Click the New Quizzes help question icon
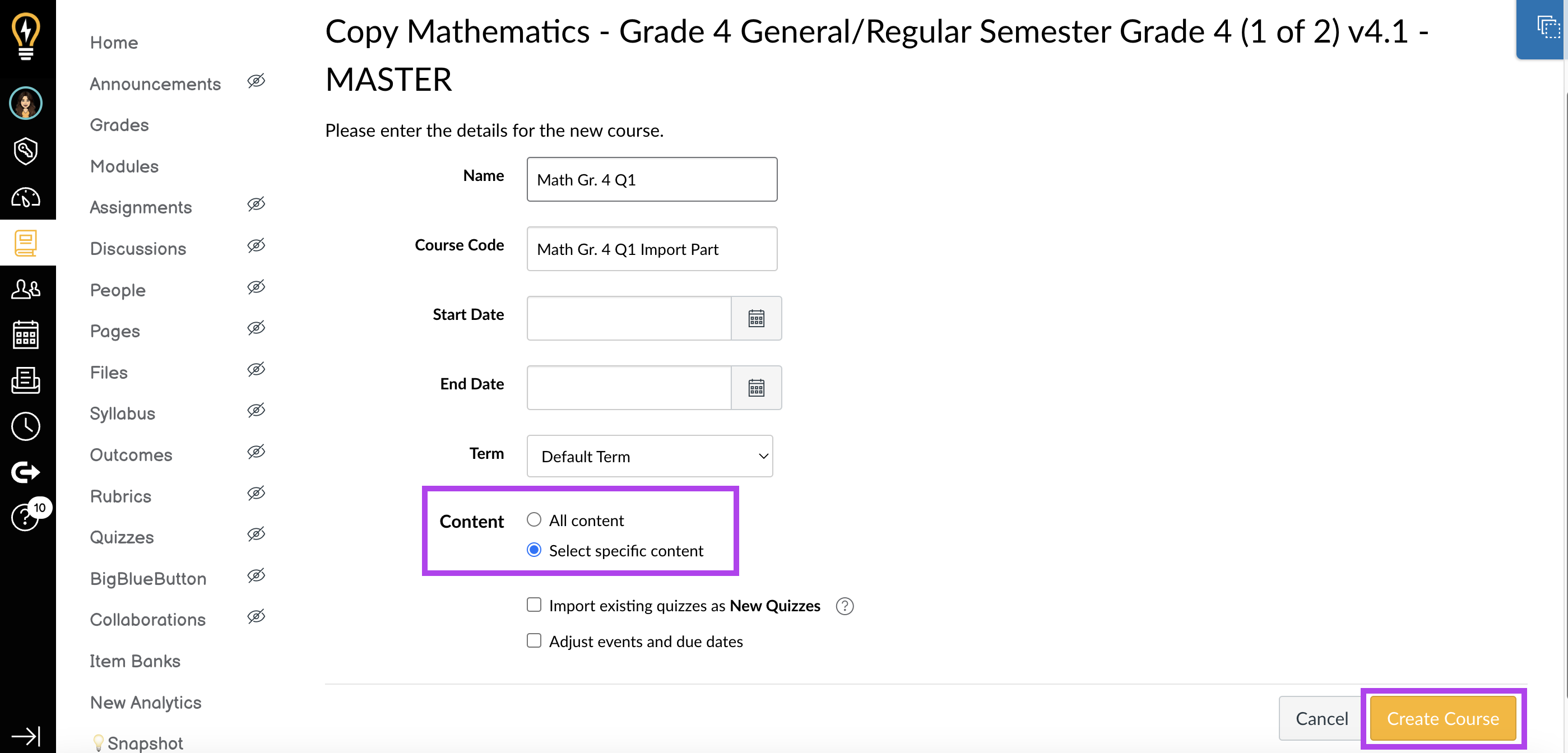This screenshot has width=1568, height=753. (x=845, y=606)
